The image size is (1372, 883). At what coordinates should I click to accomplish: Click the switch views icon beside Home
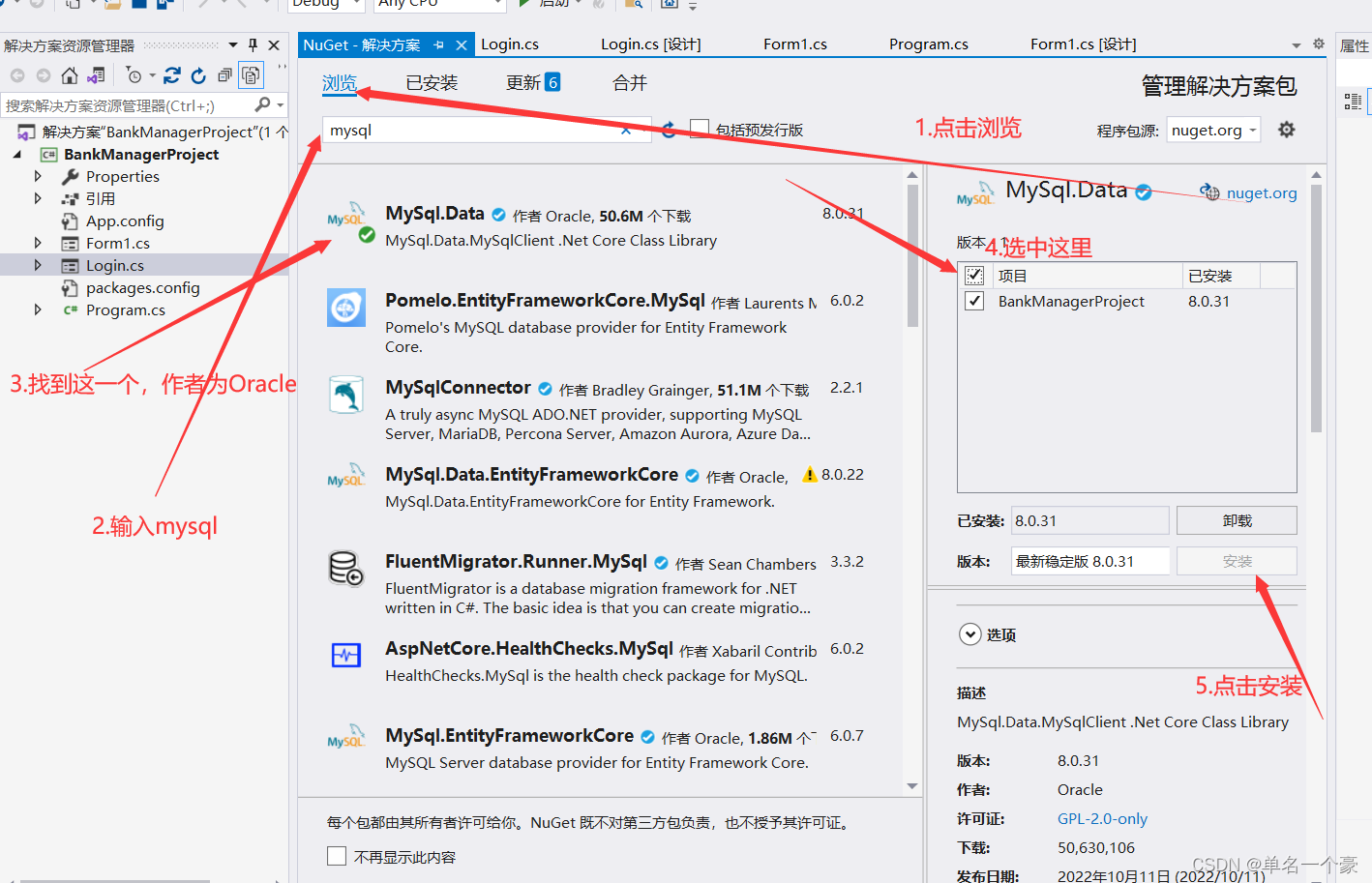click(96, 75)
